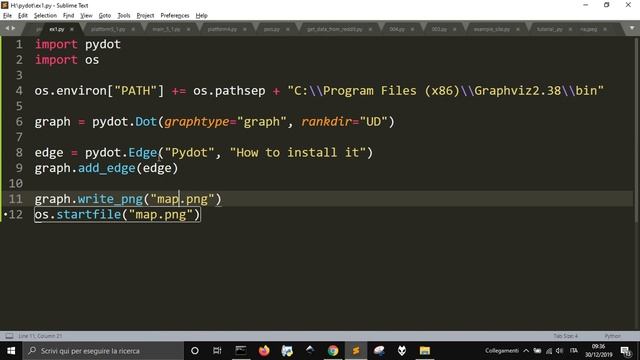Show hidden system tray icons

[526, 351]
